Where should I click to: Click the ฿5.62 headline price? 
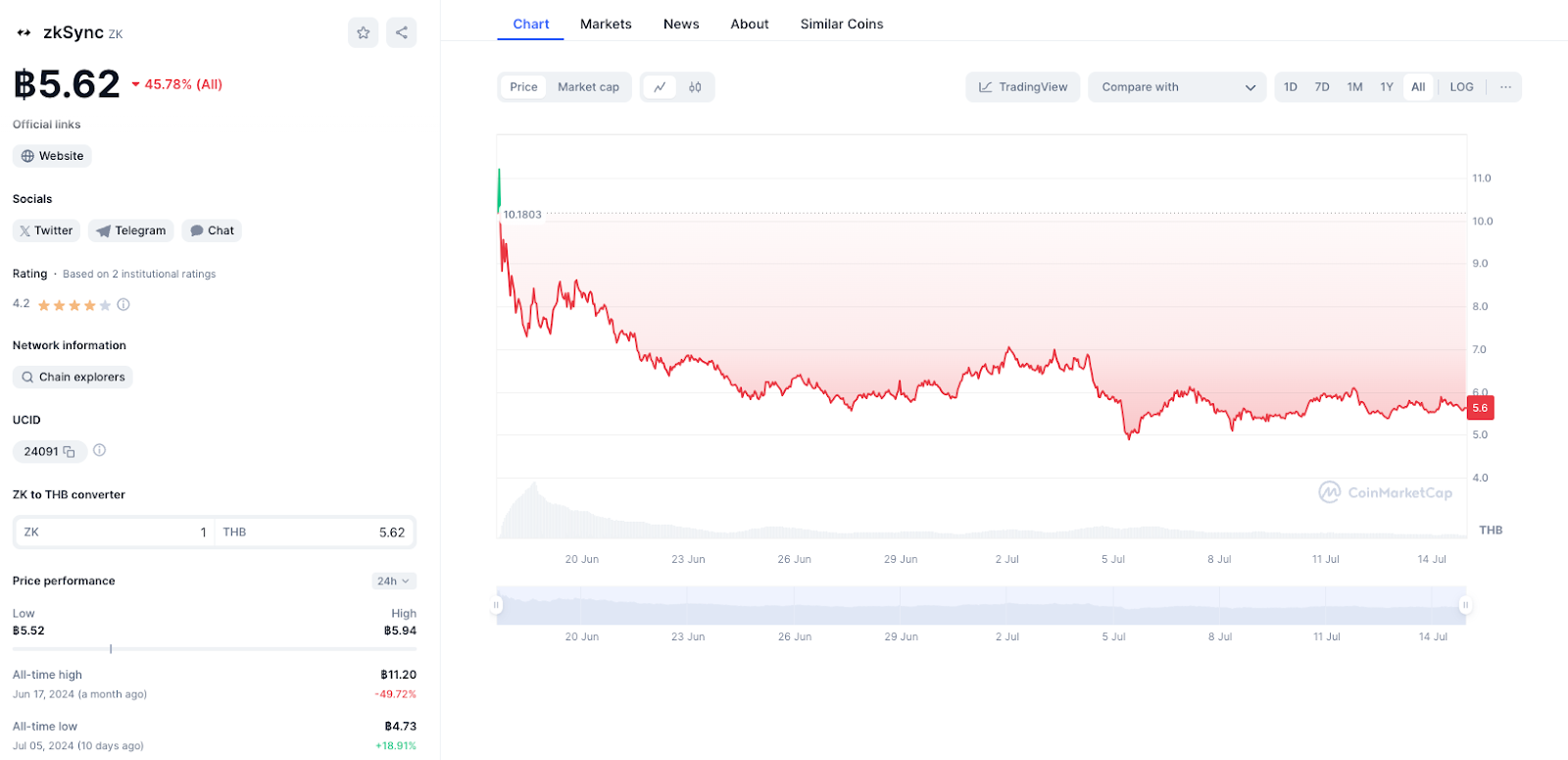pos(67,84)
